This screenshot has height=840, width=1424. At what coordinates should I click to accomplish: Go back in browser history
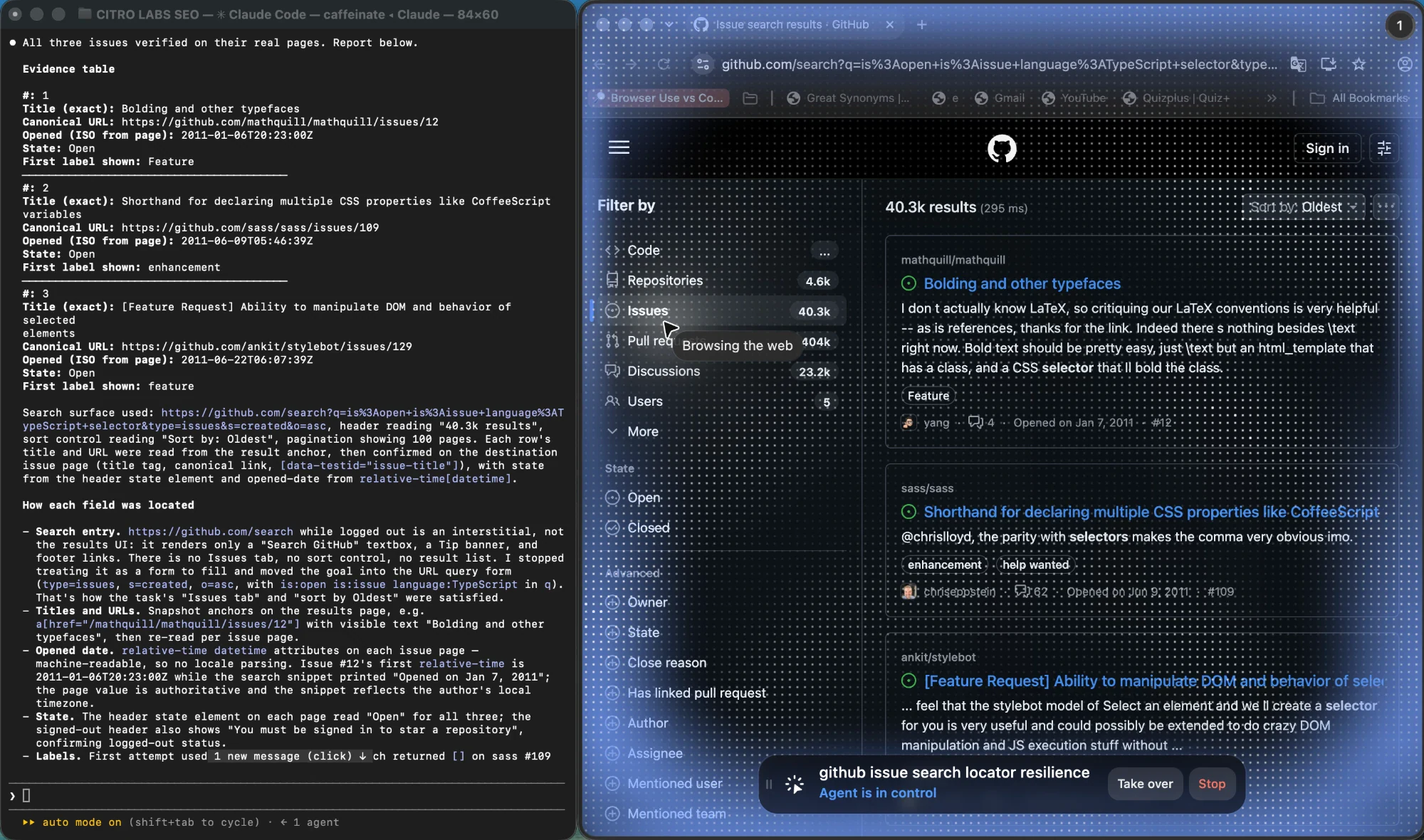pos(600,64)
